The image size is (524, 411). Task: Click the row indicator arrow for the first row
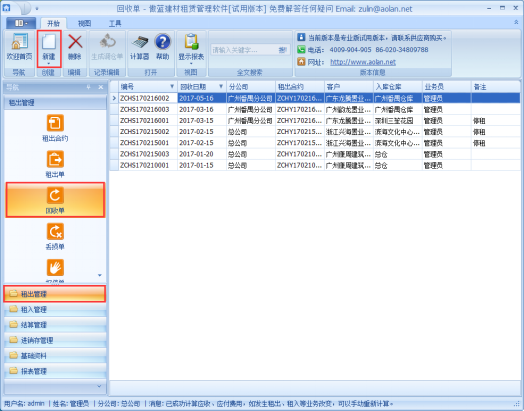pyautogui.click(x=114, y=98)
